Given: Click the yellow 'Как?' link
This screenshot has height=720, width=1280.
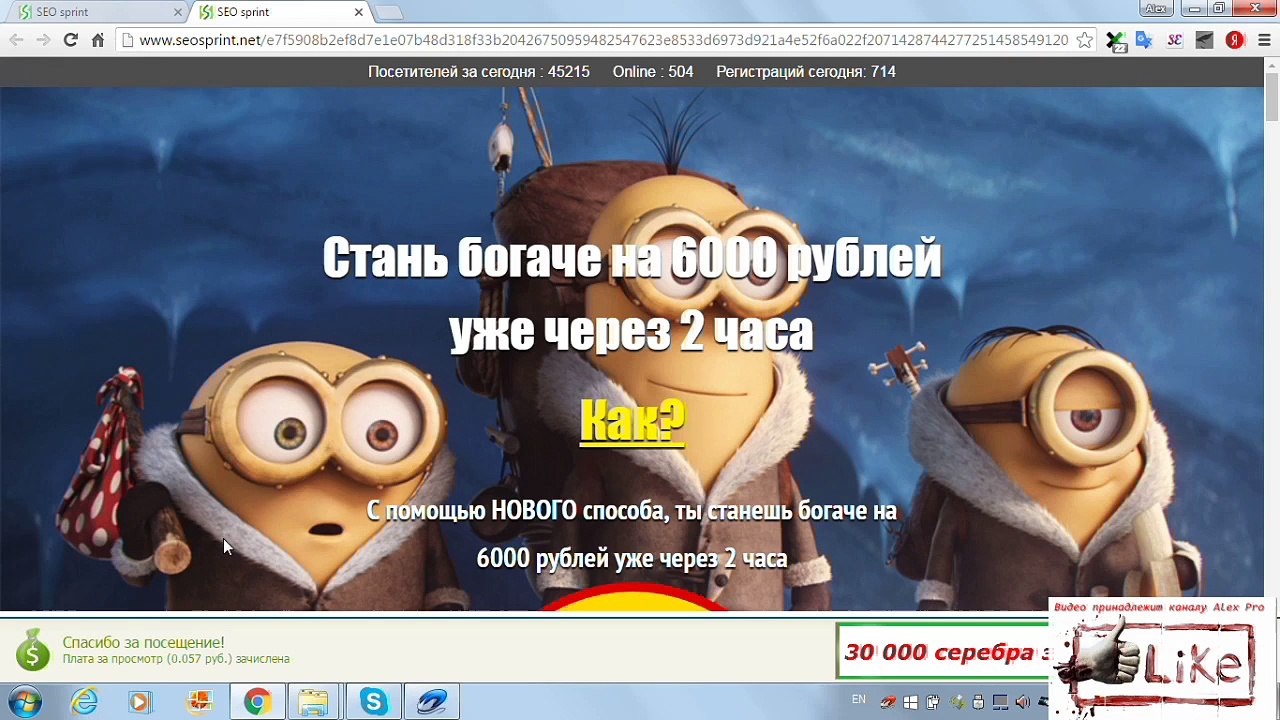Looking at the screenshot, I should [632, 420].
